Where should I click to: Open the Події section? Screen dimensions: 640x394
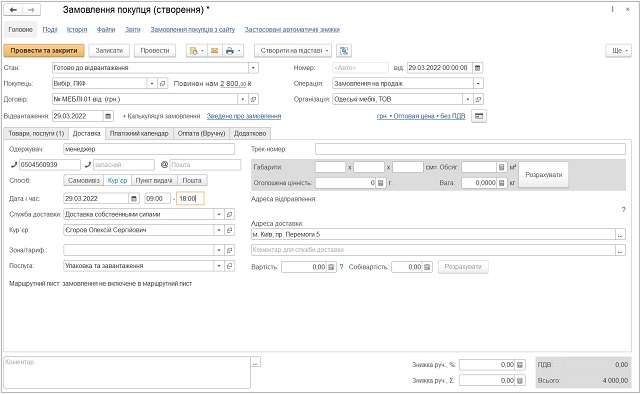[50, 30]
